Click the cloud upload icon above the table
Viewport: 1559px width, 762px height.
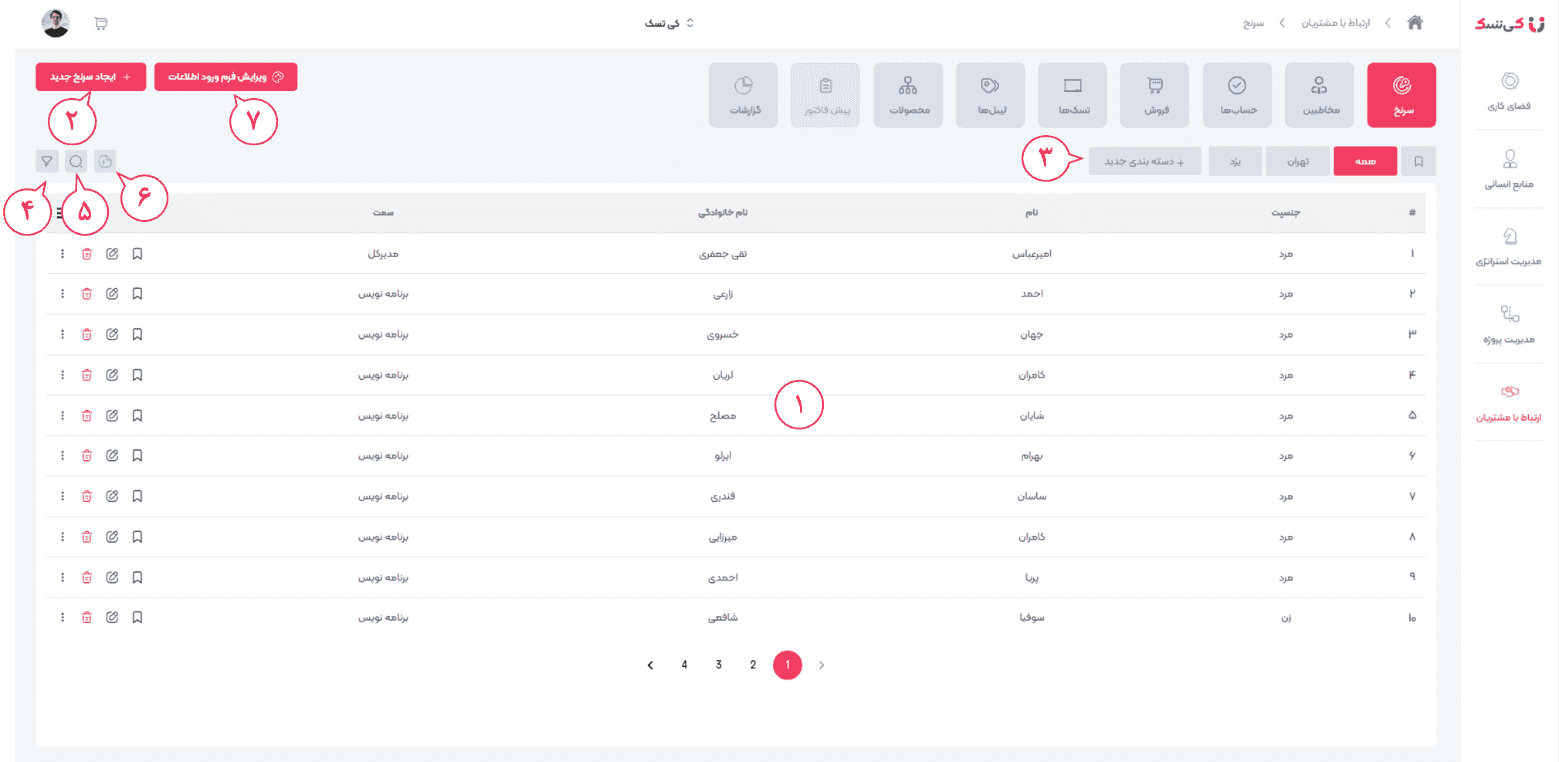pos(106,161)
